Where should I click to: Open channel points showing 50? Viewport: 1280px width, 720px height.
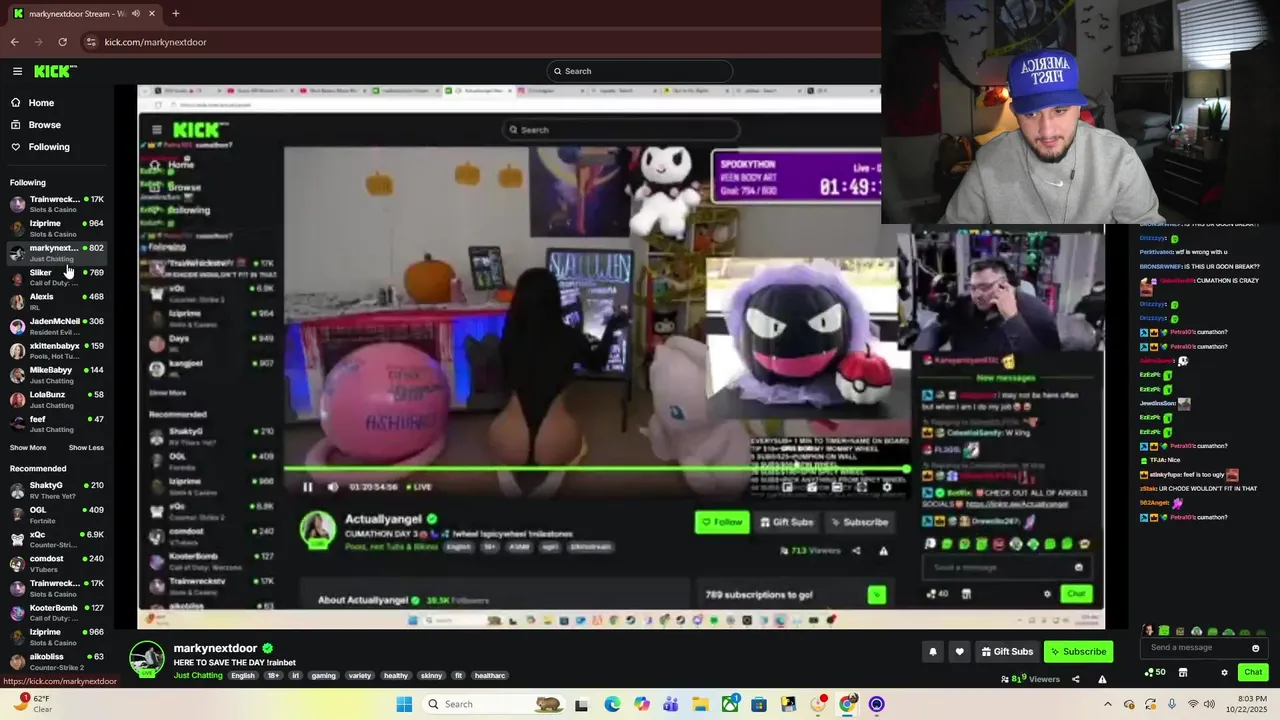(x=1154, y=672)
